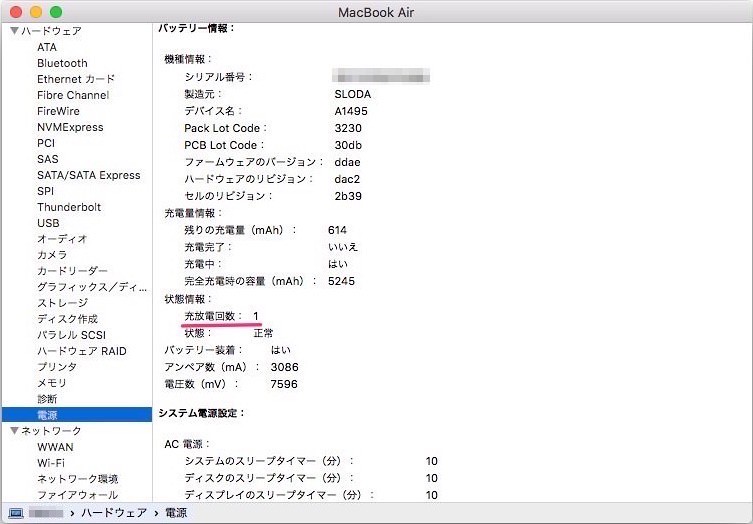The height and width of the screenshot is (524, 753).
Task: Click the システム電源設定 heading
Action: [x=202, y=413]
